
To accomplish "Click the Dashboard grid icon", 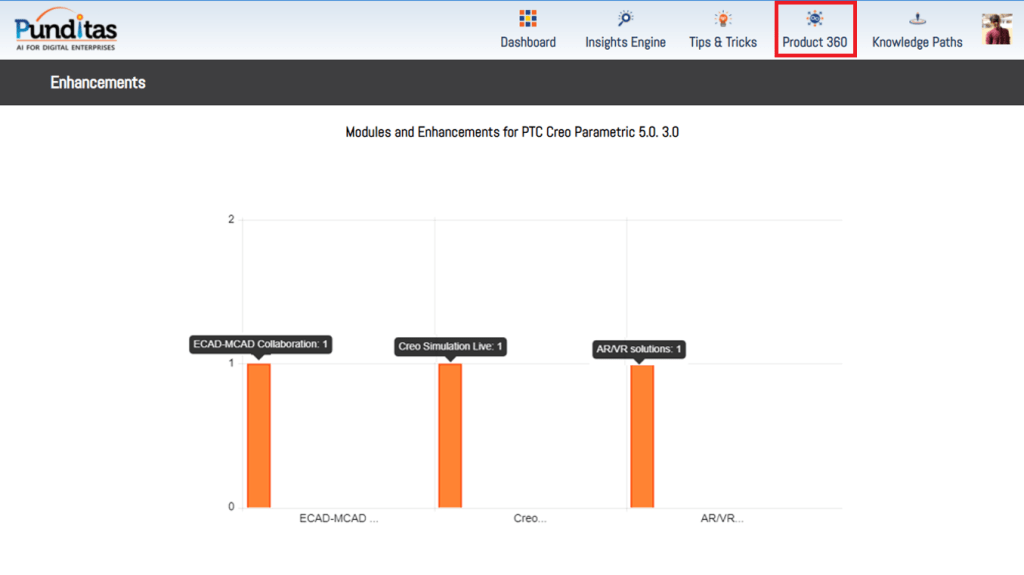I will (528, 18).
